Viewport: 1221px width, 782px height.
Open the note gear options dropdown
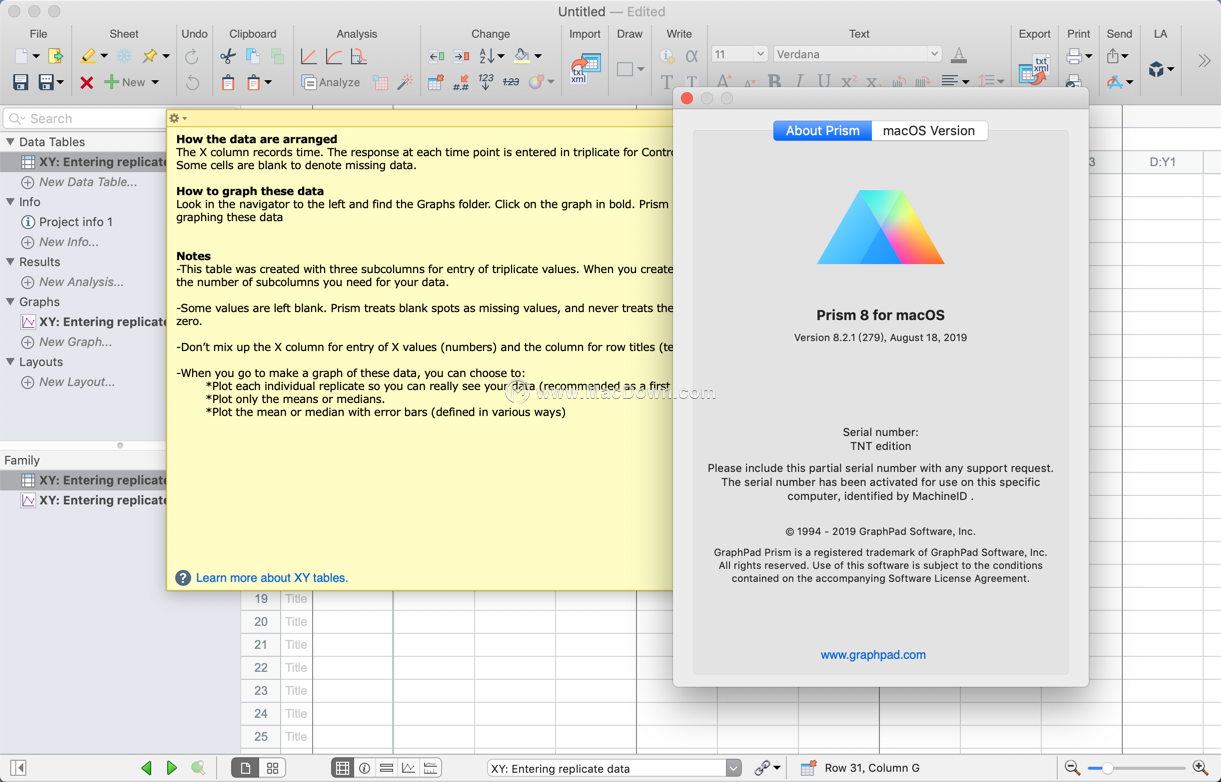click(x=178, y=118)
